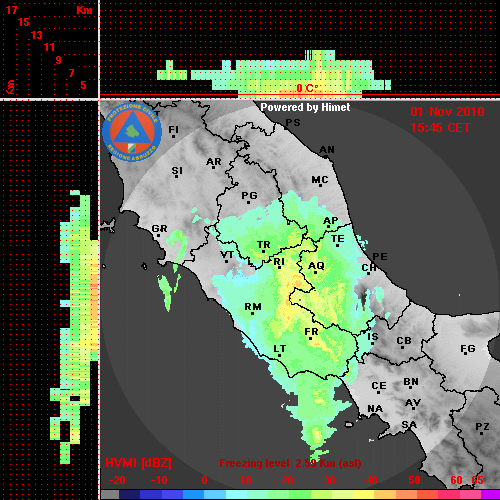Click the CE city label
The image size is (500, 500).
tap(379, 386)
